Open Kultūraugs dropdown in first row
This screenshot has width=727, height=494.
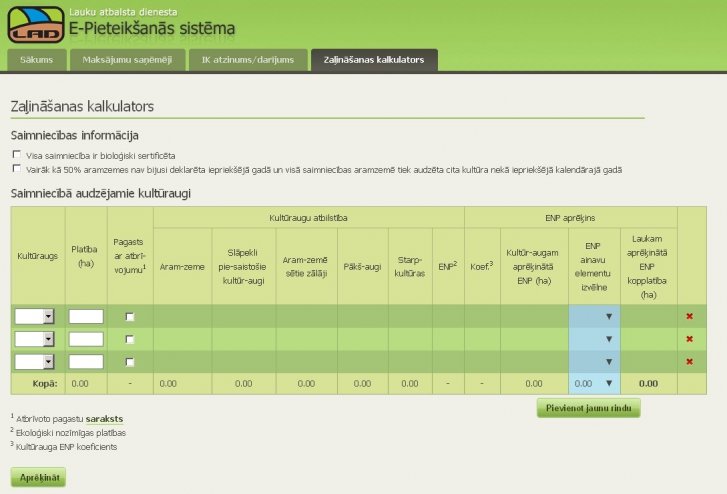[x=34, y=316]
